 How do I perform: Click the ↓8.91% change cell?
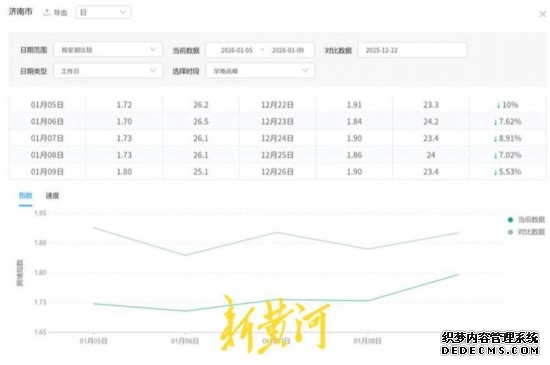(x=507, y=138)
